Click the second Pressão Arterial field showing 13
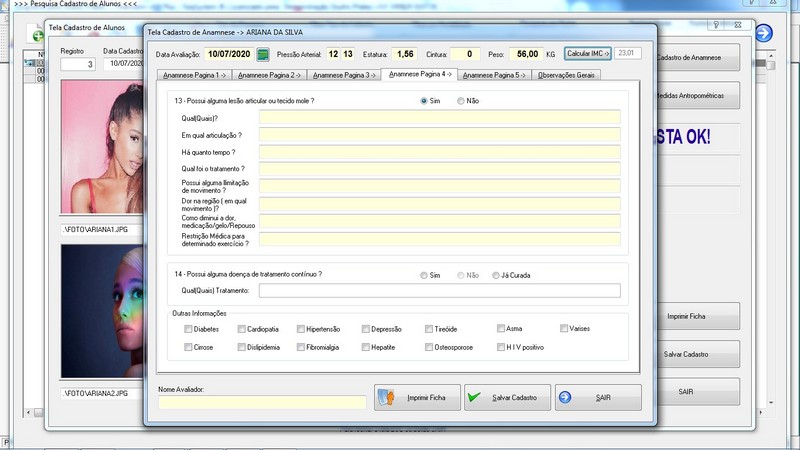Screen dimensions: 800x450 coord(348,54)
